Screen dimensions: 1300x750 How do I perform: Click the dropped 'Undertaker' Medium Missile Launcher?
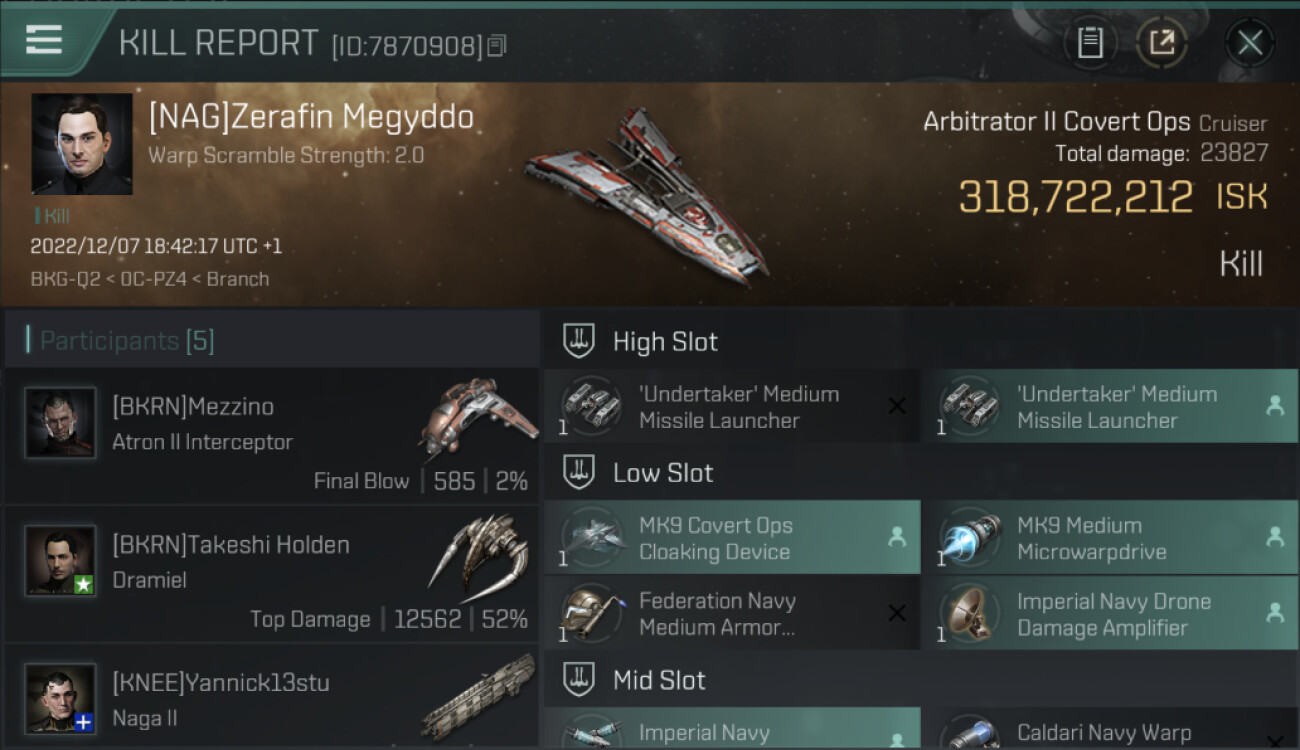(x=1110, y=407)
